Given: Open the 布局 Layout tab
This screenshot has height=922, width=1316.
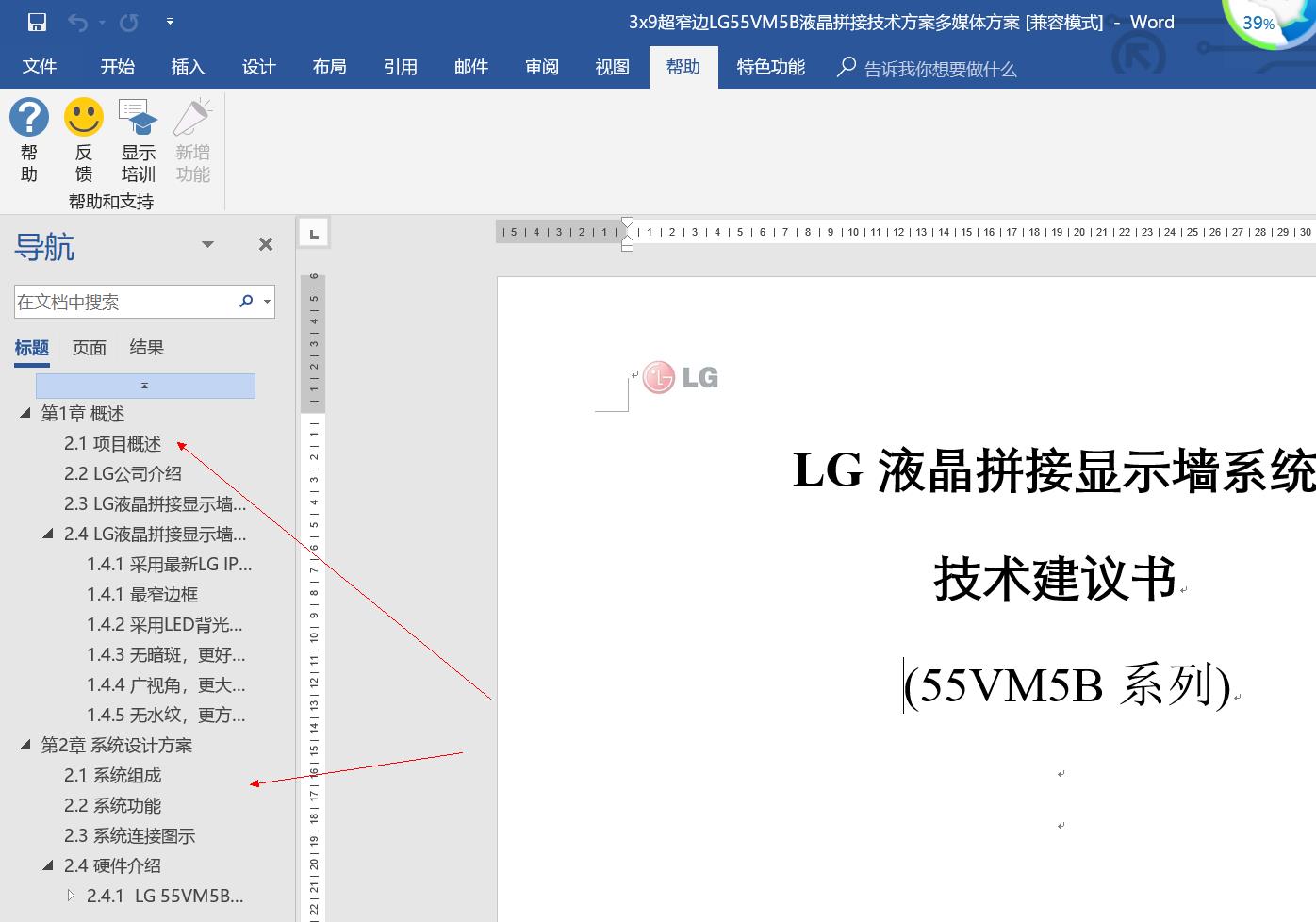Looking at the screenshot, I should tap(329, 67).
